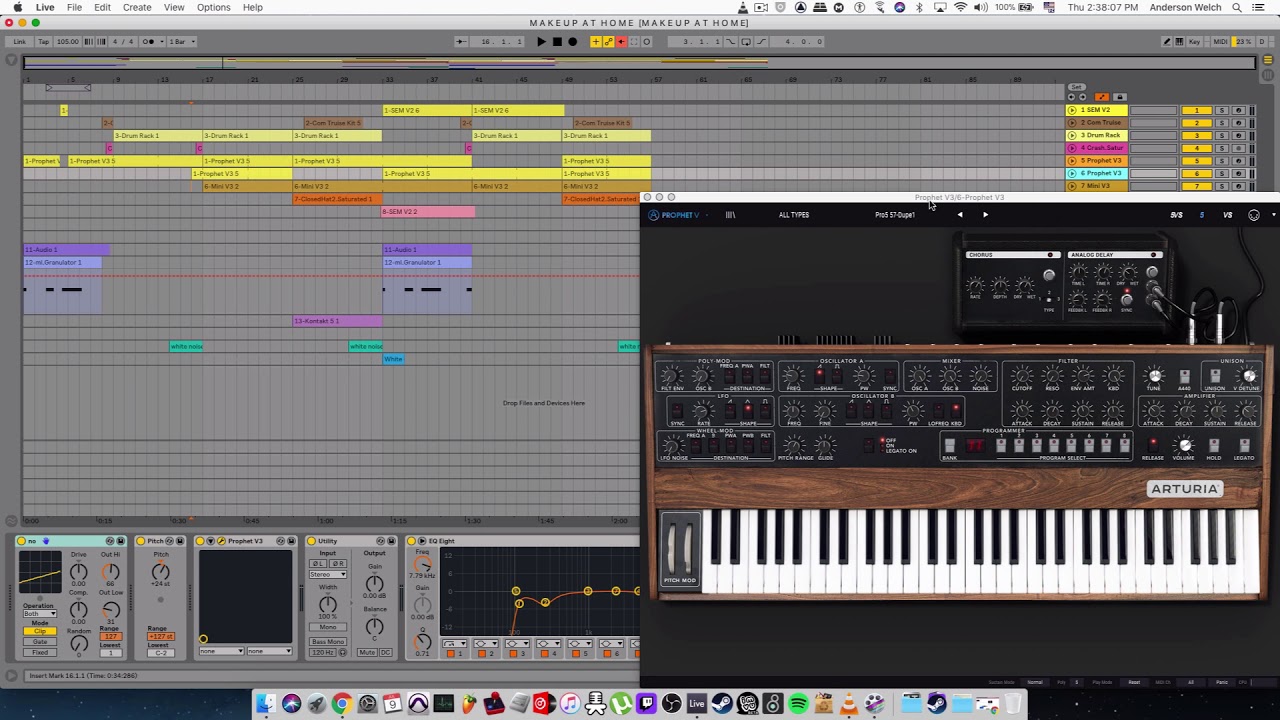Jump to the previous locator arrow

click(x=1071, y=97)
